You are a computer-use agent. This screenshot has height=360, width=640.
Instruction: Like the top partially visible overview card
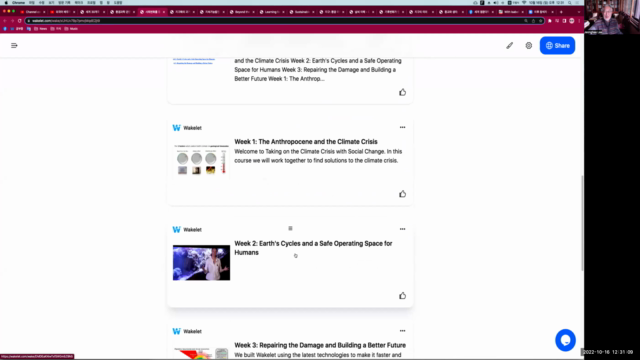(402, 92)
